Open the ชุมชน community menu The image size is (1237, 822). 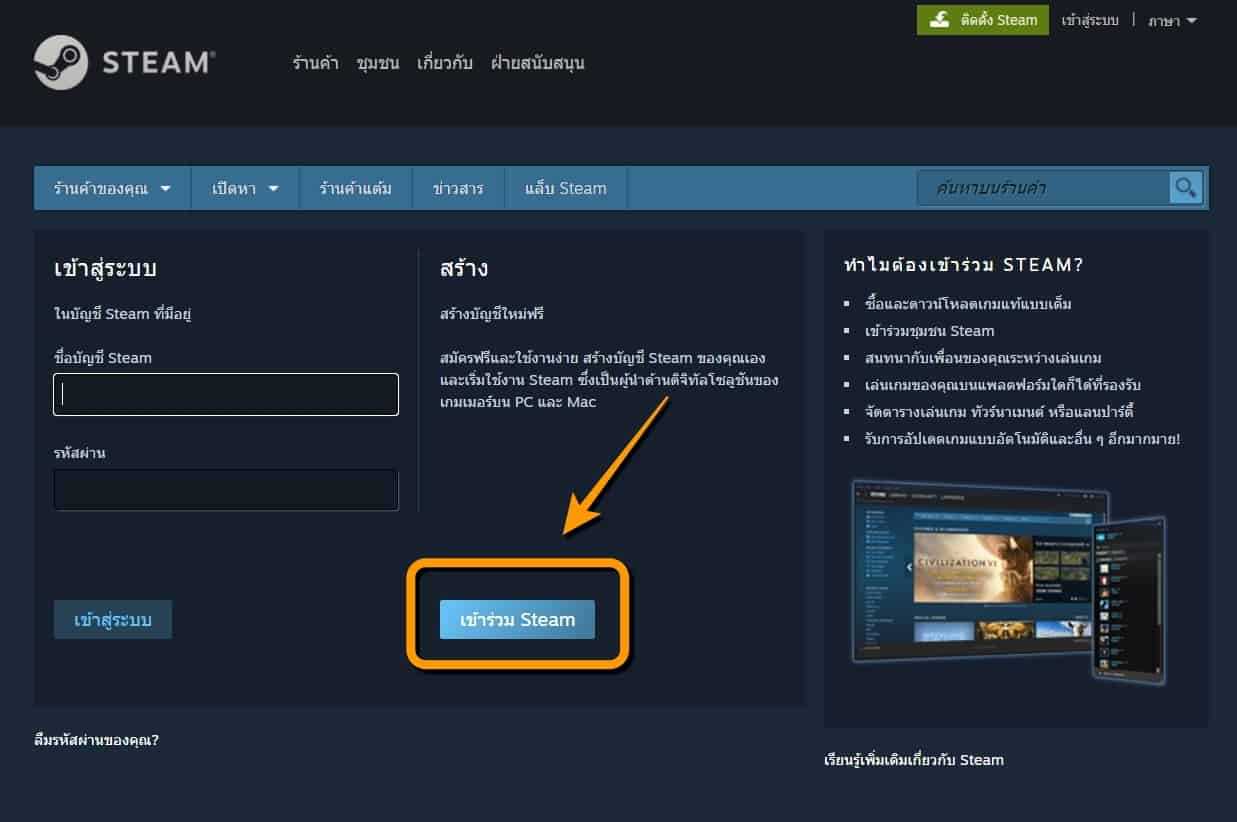(x=376, y=62)
